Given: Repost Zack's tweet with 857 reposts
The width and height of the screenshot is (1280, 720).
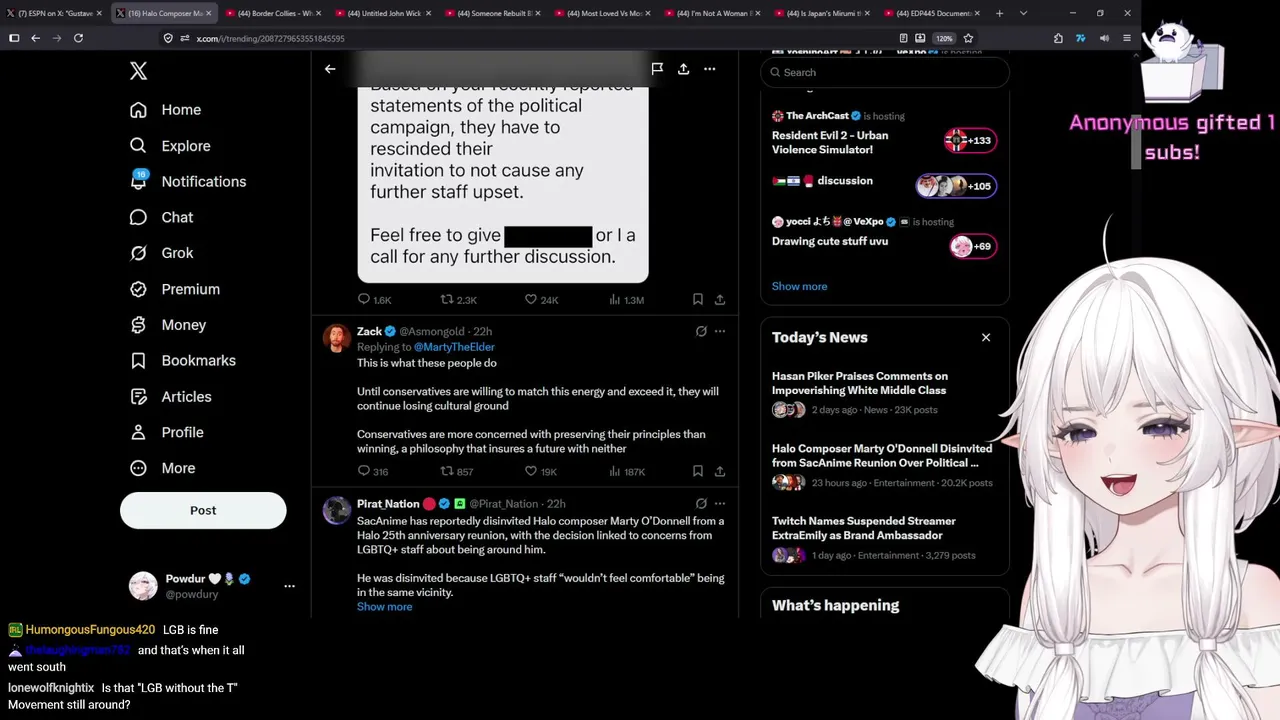Looking at the screenshot, I should tap(447, 471).
